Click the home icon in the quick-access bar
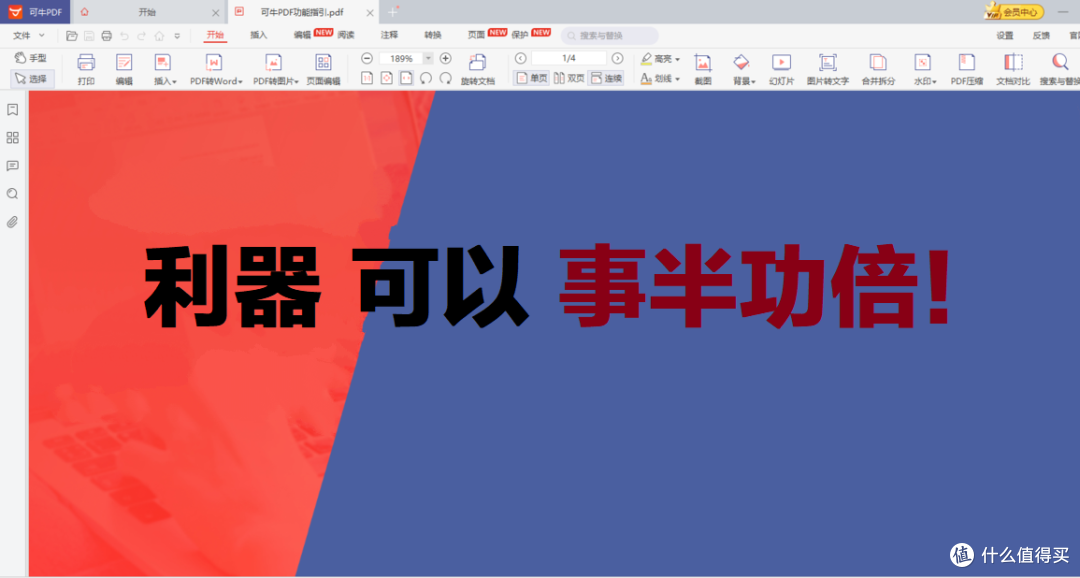The height and width of the screenshot is (578, 1080). tap(159, 36)
